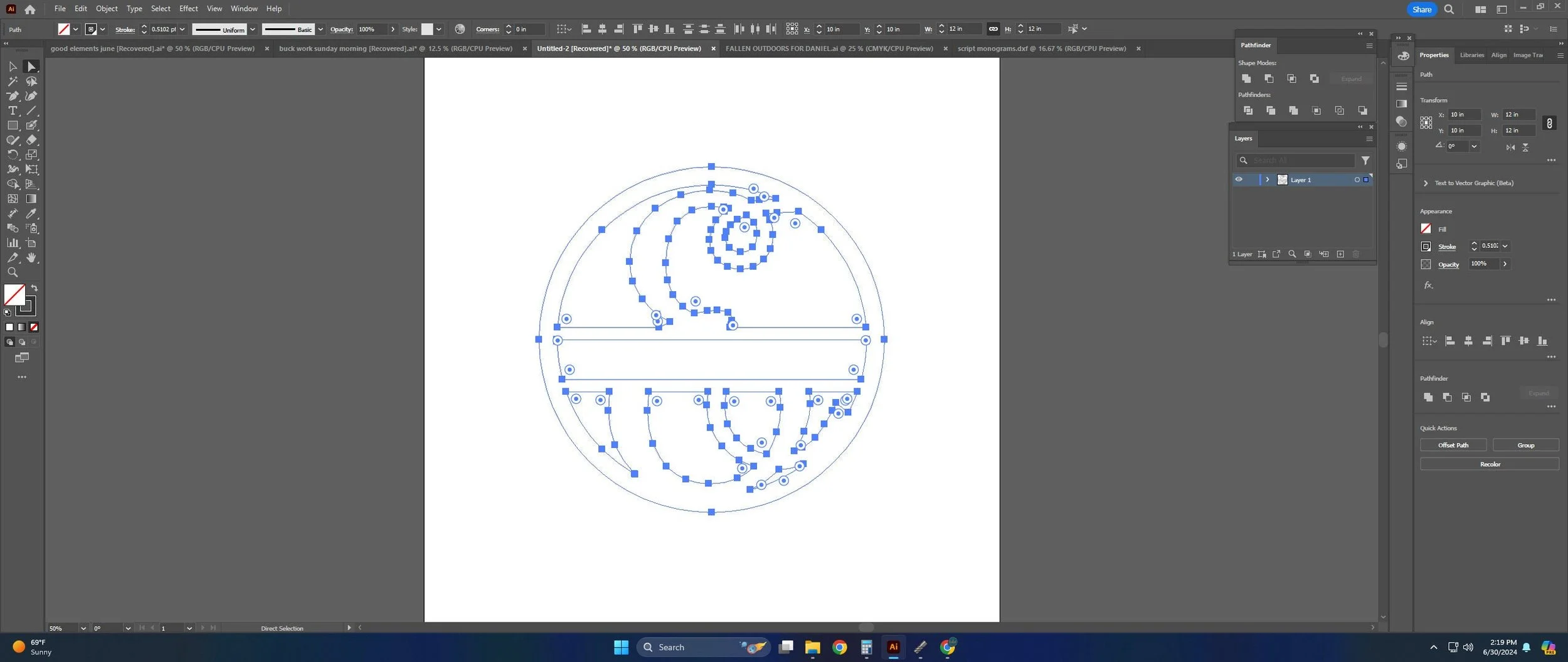Click Divide in floating Pathfinder panel
This screenshot has width=1568, height=662.
(1248, 110)
